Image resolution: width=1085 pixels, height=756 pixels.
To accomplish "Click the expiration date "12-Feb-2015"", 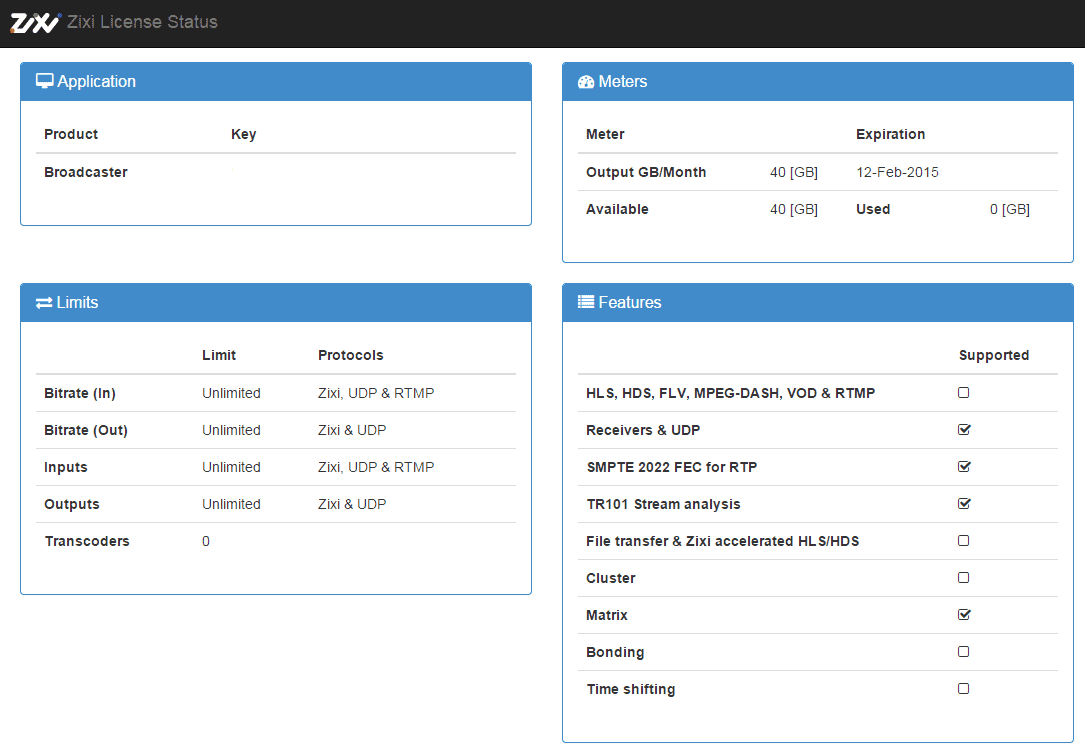I will 897,172.
